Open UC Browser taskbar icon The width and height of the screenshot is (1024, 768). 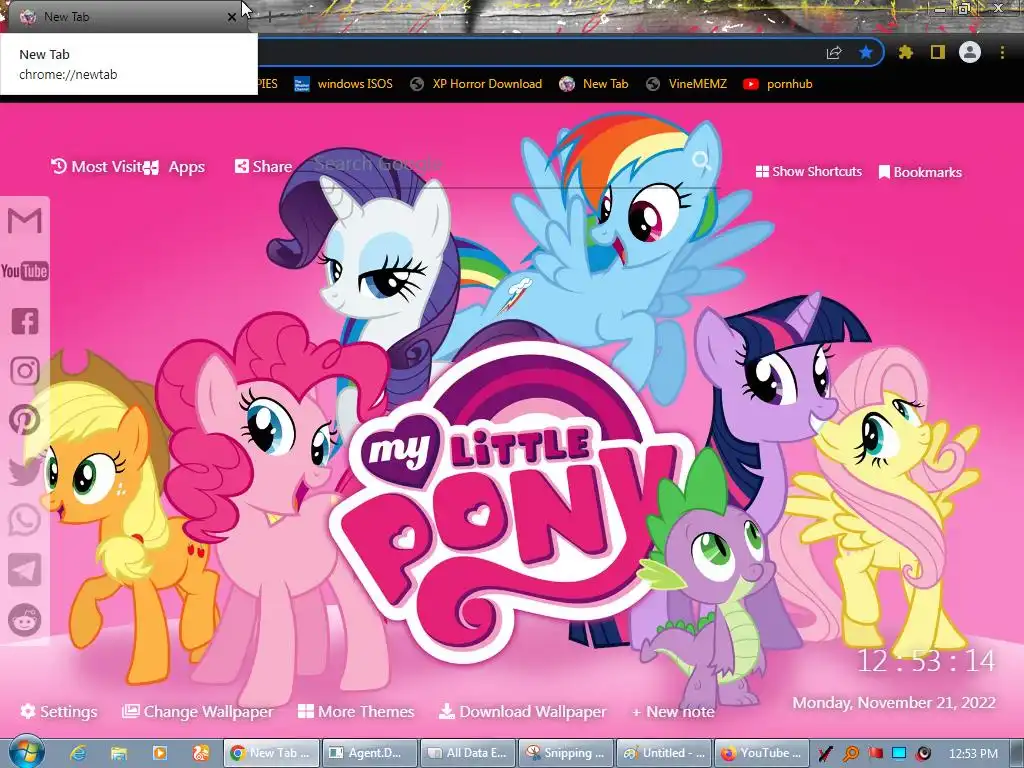click(200, 753)
